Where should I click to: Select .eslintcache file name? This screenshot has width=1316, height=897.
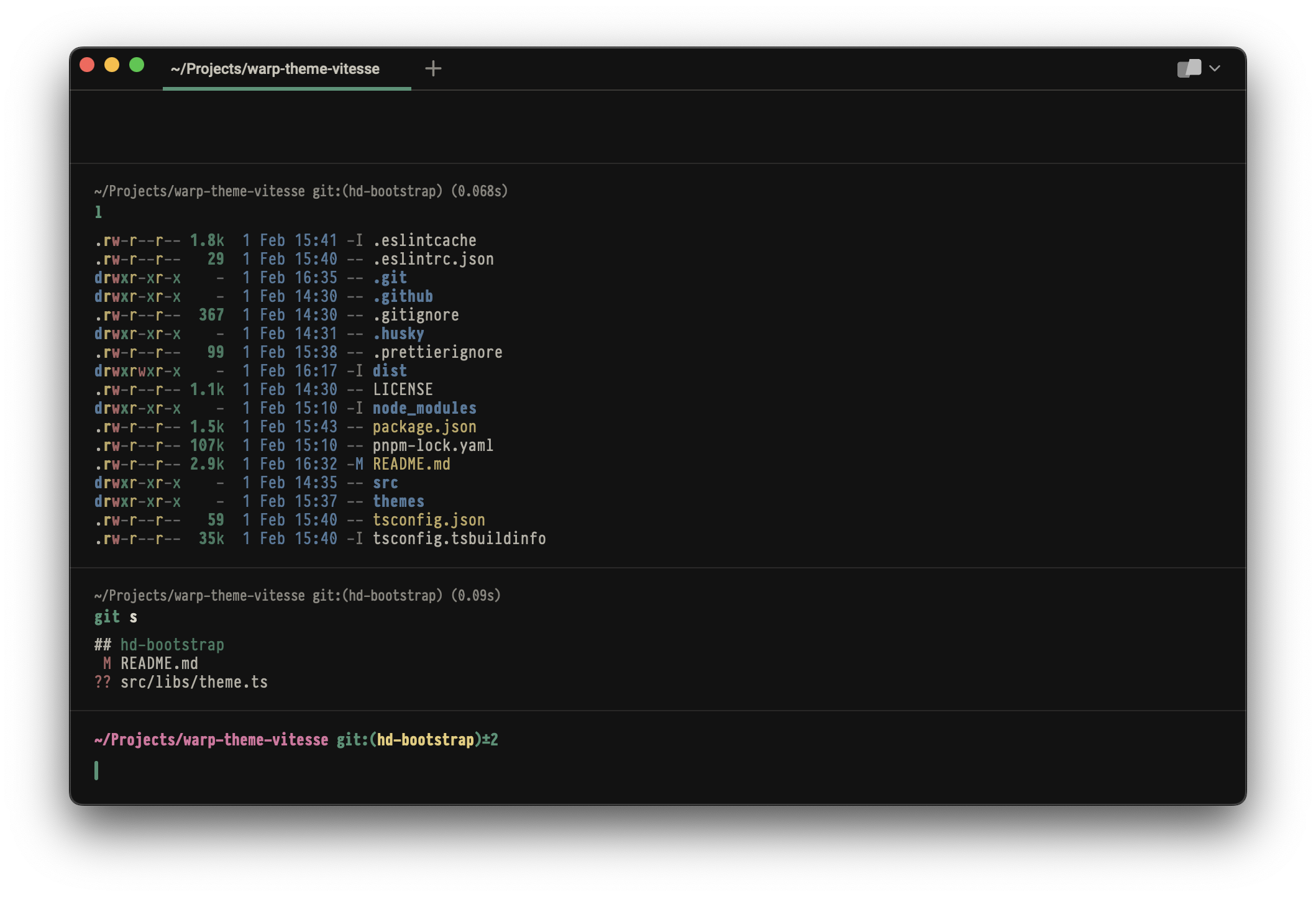(x=425, y=240)
